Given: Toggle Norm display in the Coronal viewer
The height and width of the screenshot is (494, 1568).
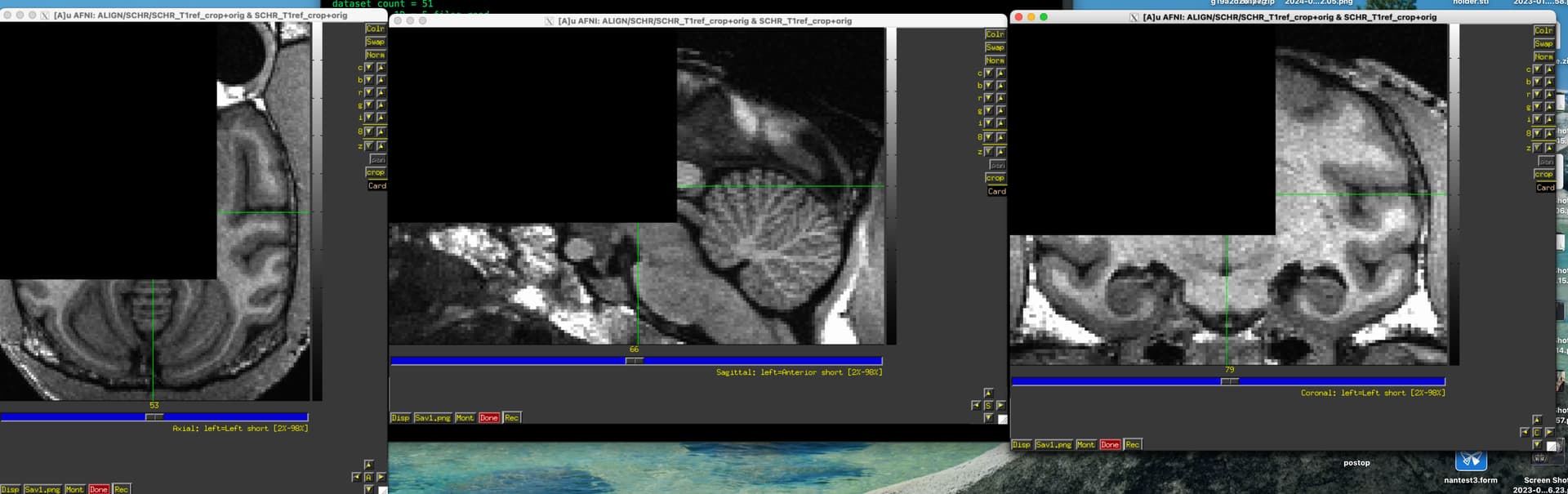Looking at the screenshot, I should [1543, 56].
